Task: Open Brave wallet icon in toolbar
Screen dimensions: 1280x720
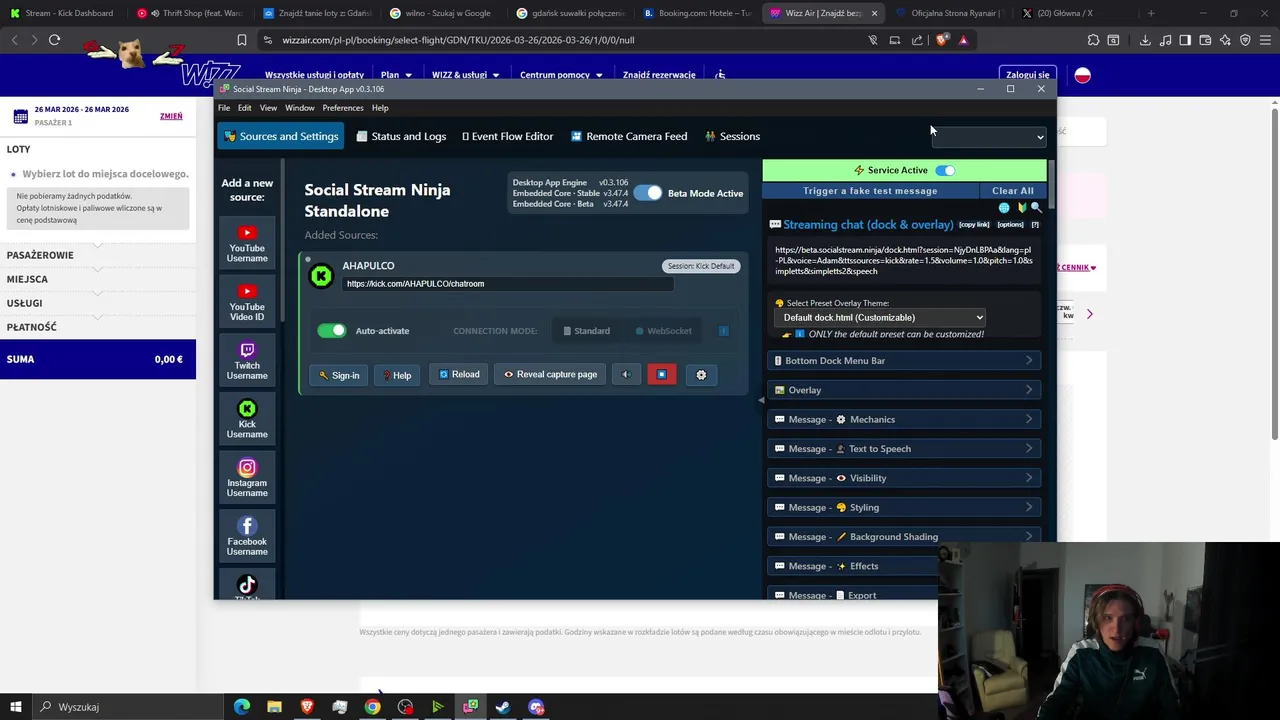Action: click(1205, 40)
